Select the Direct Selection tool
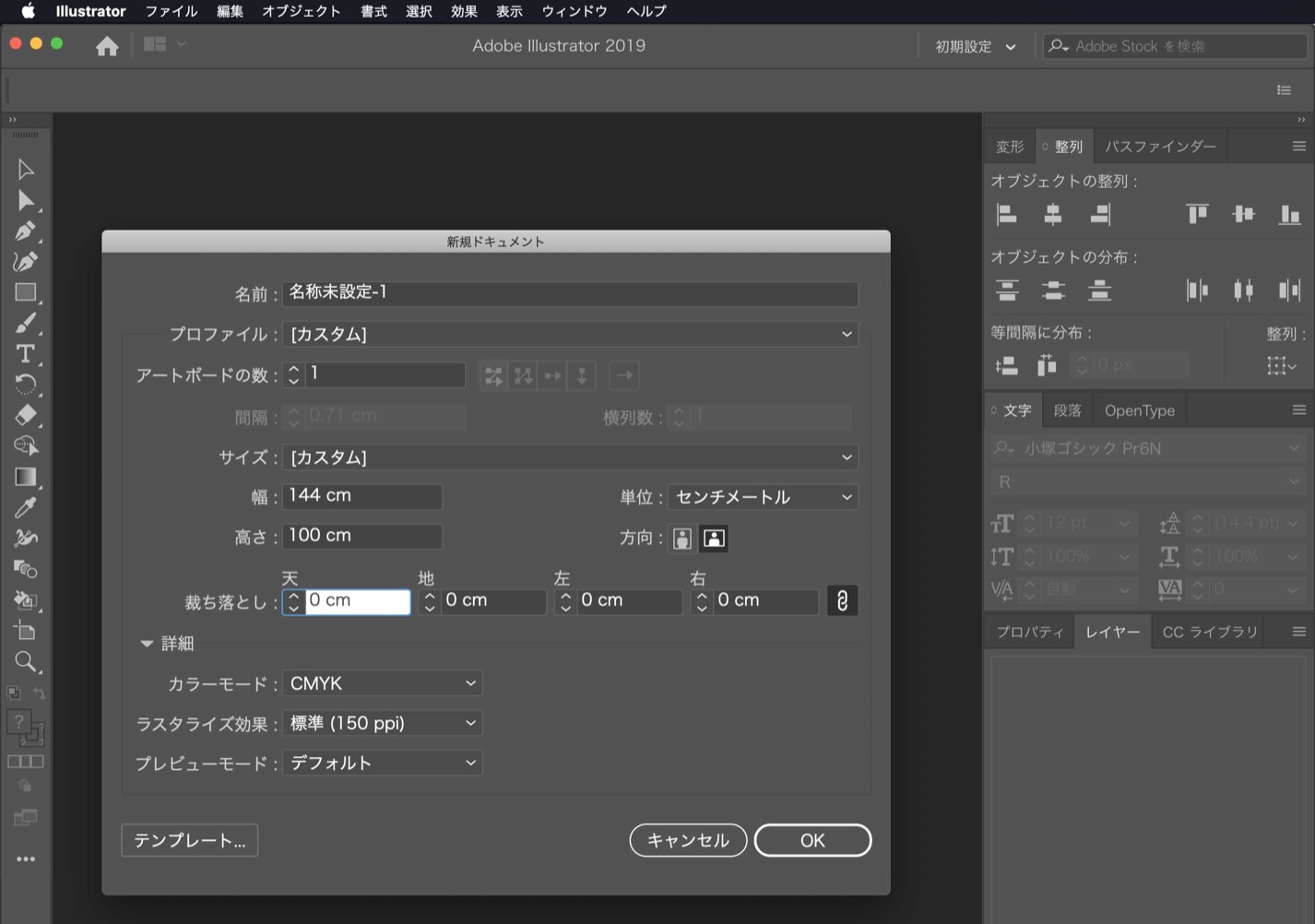The width and height of the screenshot is (1315, 924). click(x=25, y=201)
